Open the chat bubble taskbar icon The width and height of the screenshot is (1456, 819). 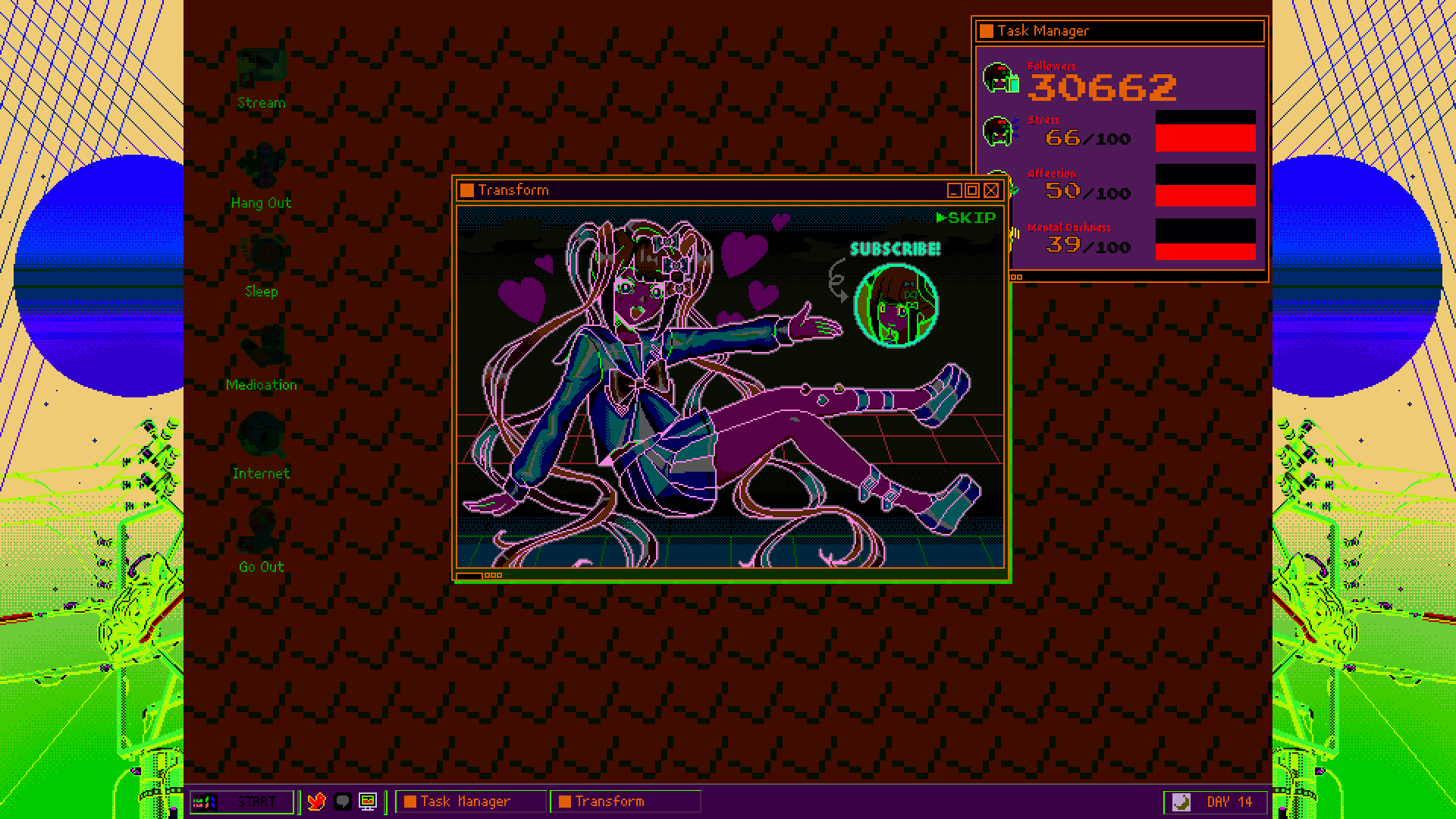[x=342, y=802]
